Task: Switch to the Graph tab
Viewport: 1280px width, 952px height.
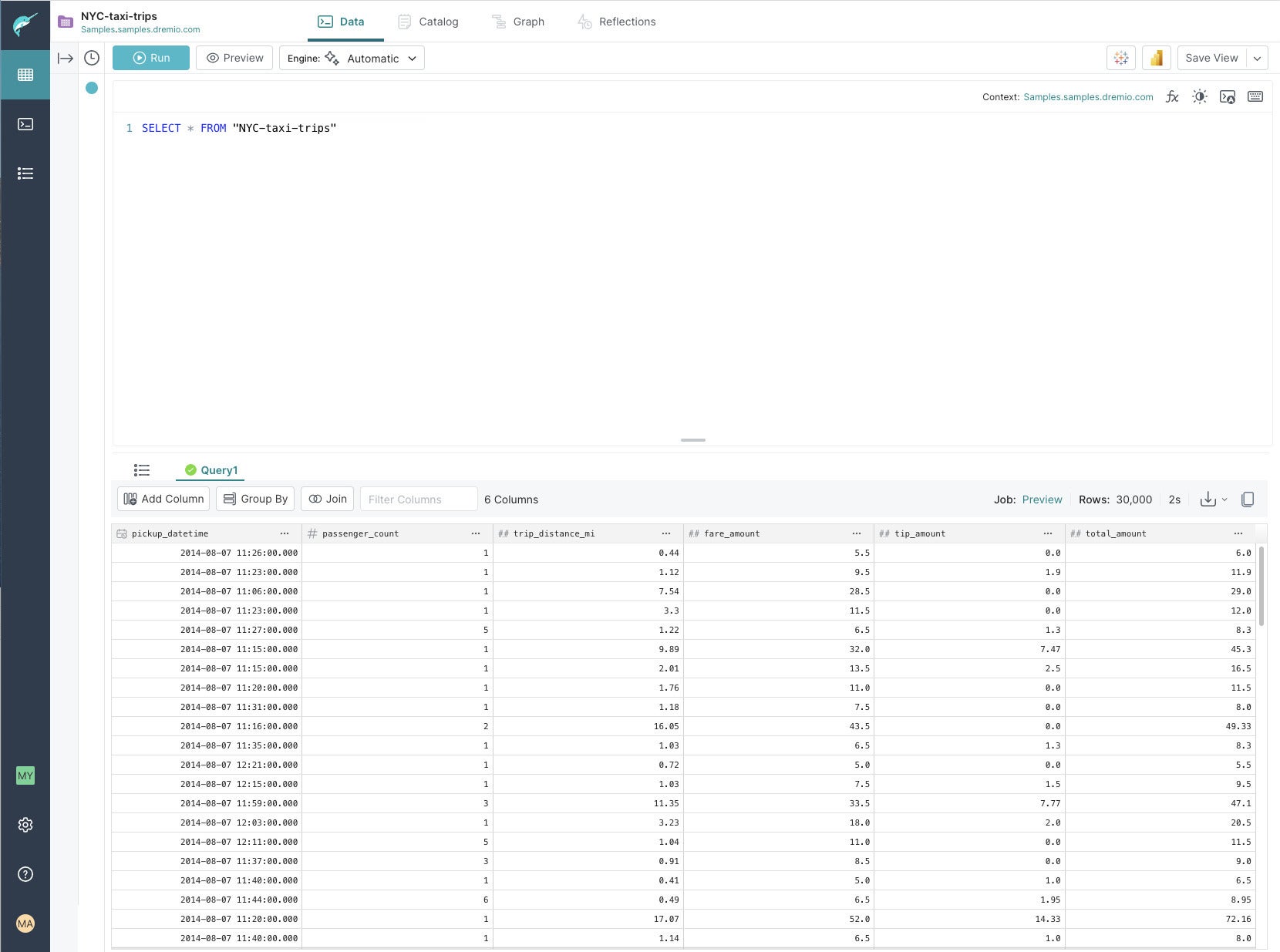Action: tap(518, 22)
